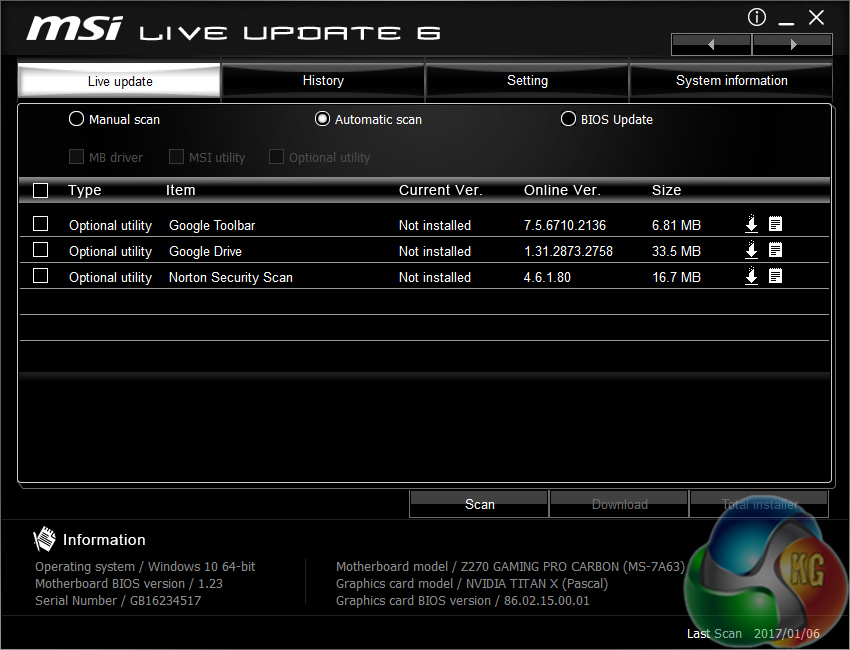The width and height of the screenshot is (850, 650).
Task: Click the Motherboard BIOS version line
Action: [129, 583]
